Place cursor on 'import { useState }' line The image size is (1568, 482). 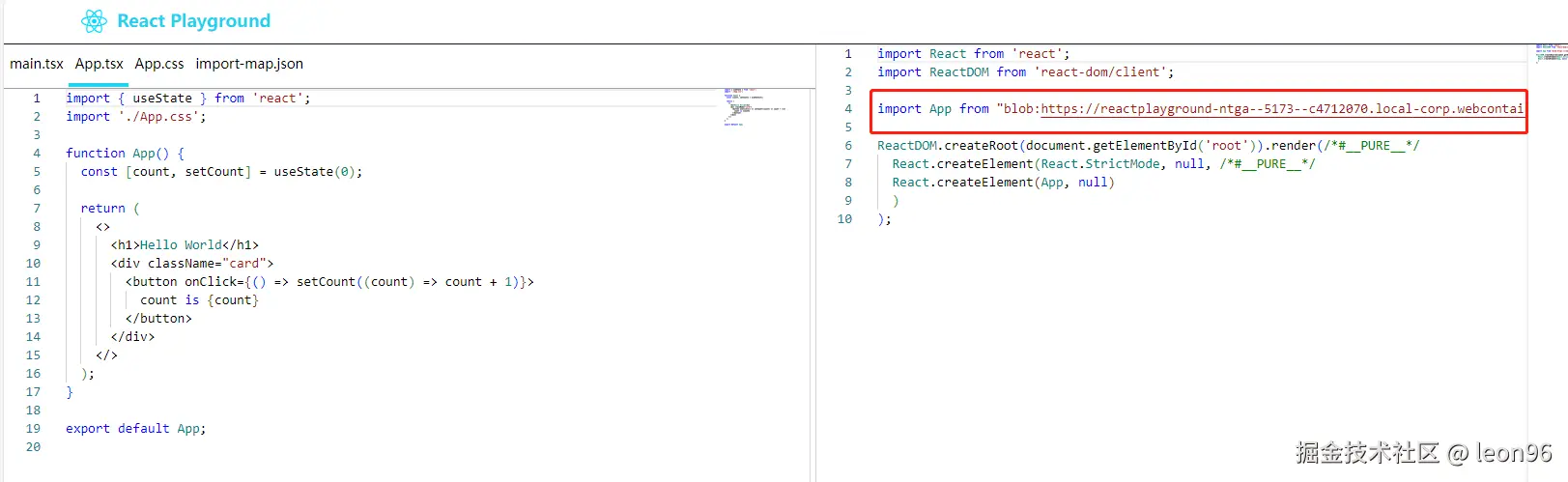(x=188, y=99)
